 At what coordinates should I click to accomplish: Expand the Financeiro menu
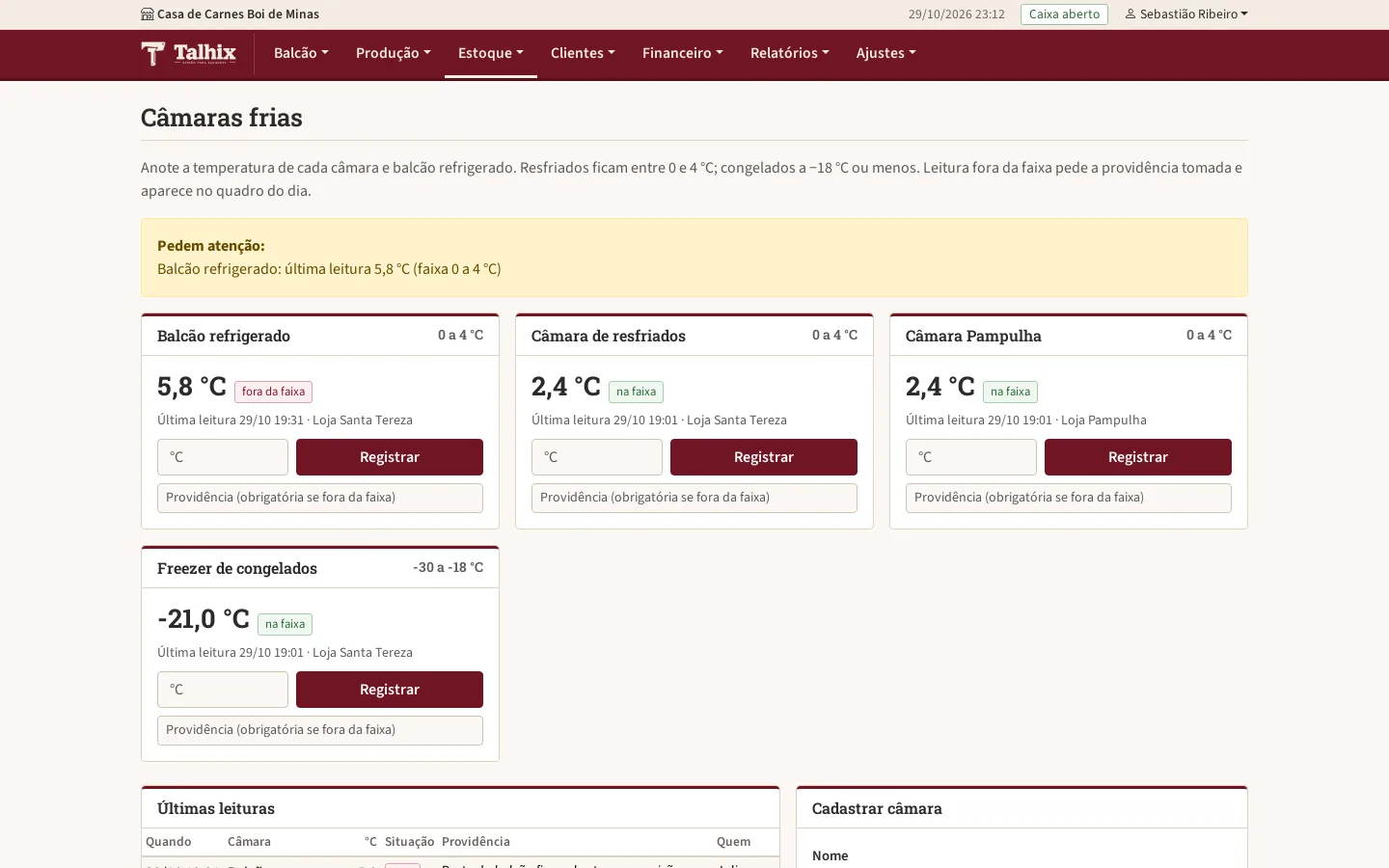[683, 53]
